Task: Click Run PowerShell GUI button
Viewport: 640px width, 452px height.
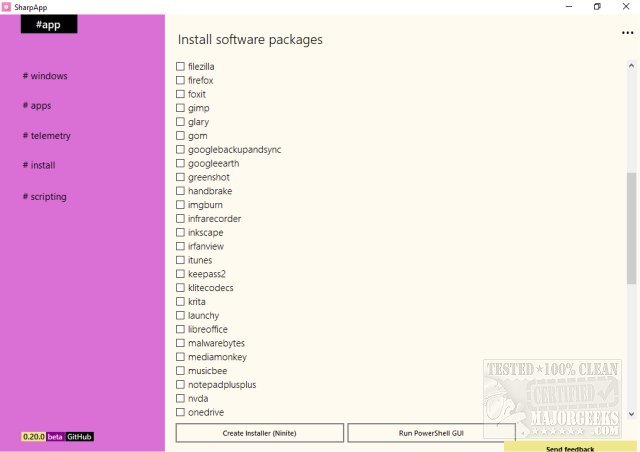Action: 431,433
